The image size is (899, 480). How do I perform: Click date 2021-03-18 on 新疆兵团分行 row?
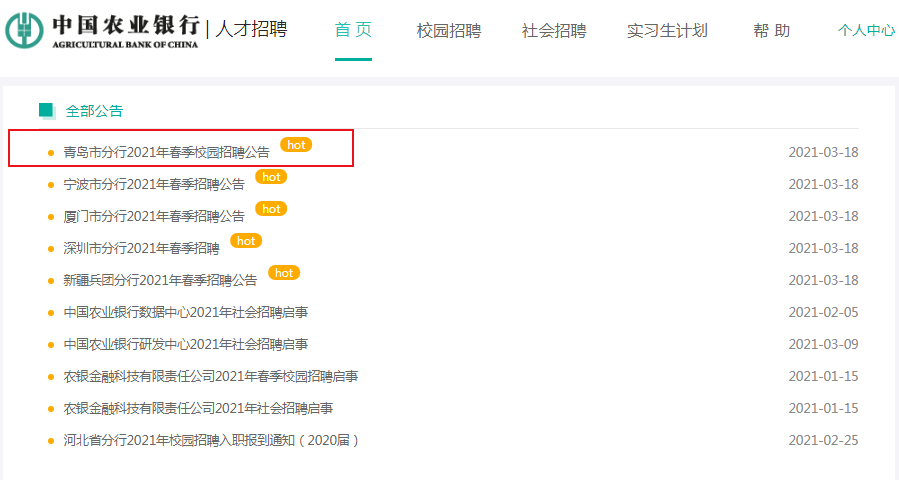click(823, 280)
